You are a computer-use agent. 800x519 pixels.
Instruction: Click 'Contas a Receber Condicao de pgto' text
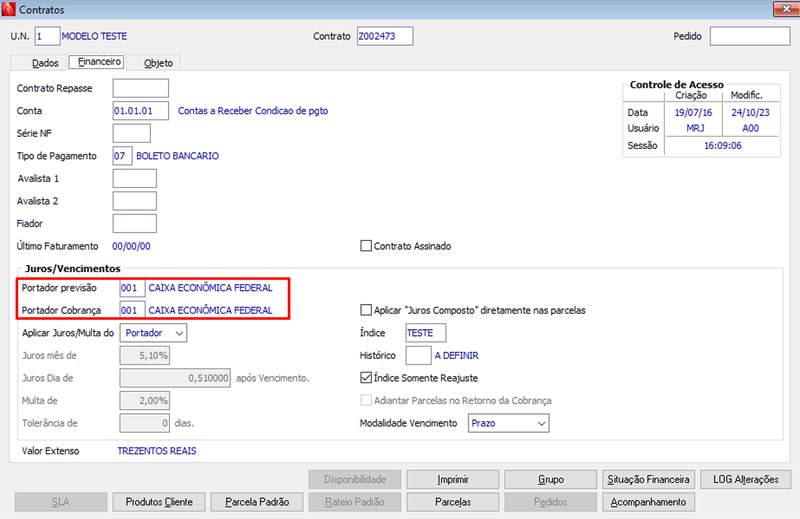click(253, 111)
